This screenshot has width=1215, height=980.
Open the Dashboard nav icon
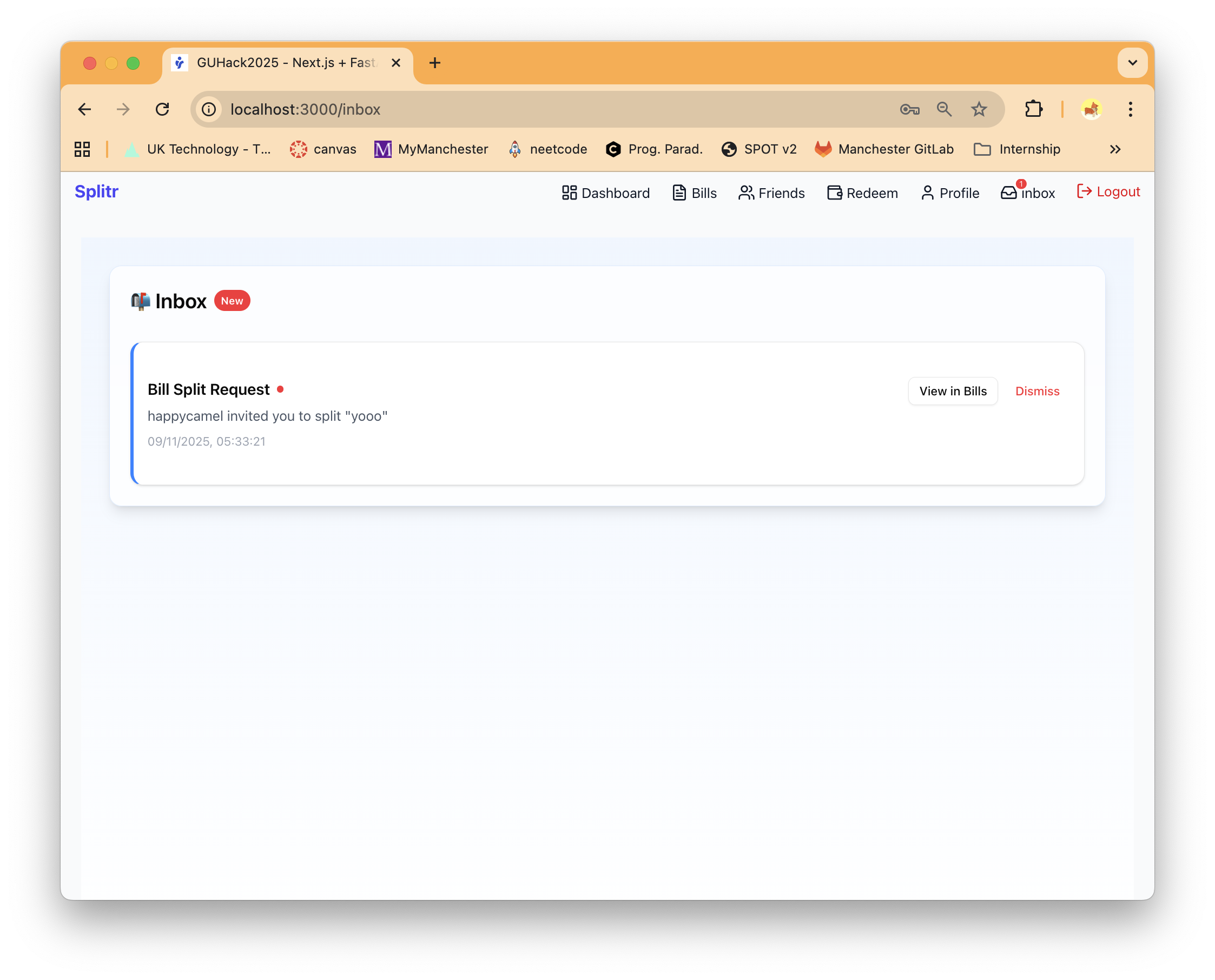tap(569, 193)
